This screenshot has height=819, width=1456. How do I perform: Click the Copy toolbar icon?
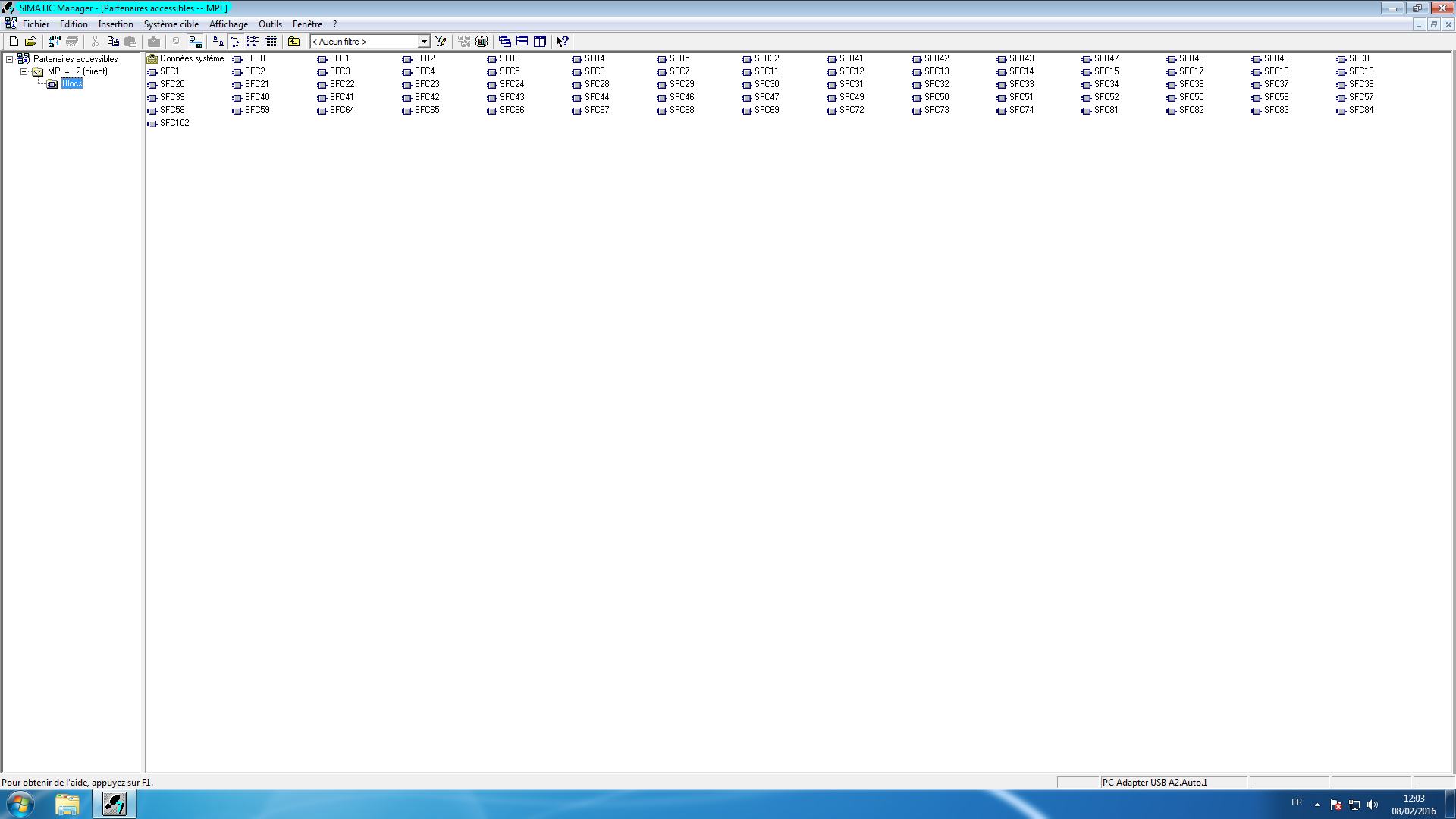coord(113,42)
